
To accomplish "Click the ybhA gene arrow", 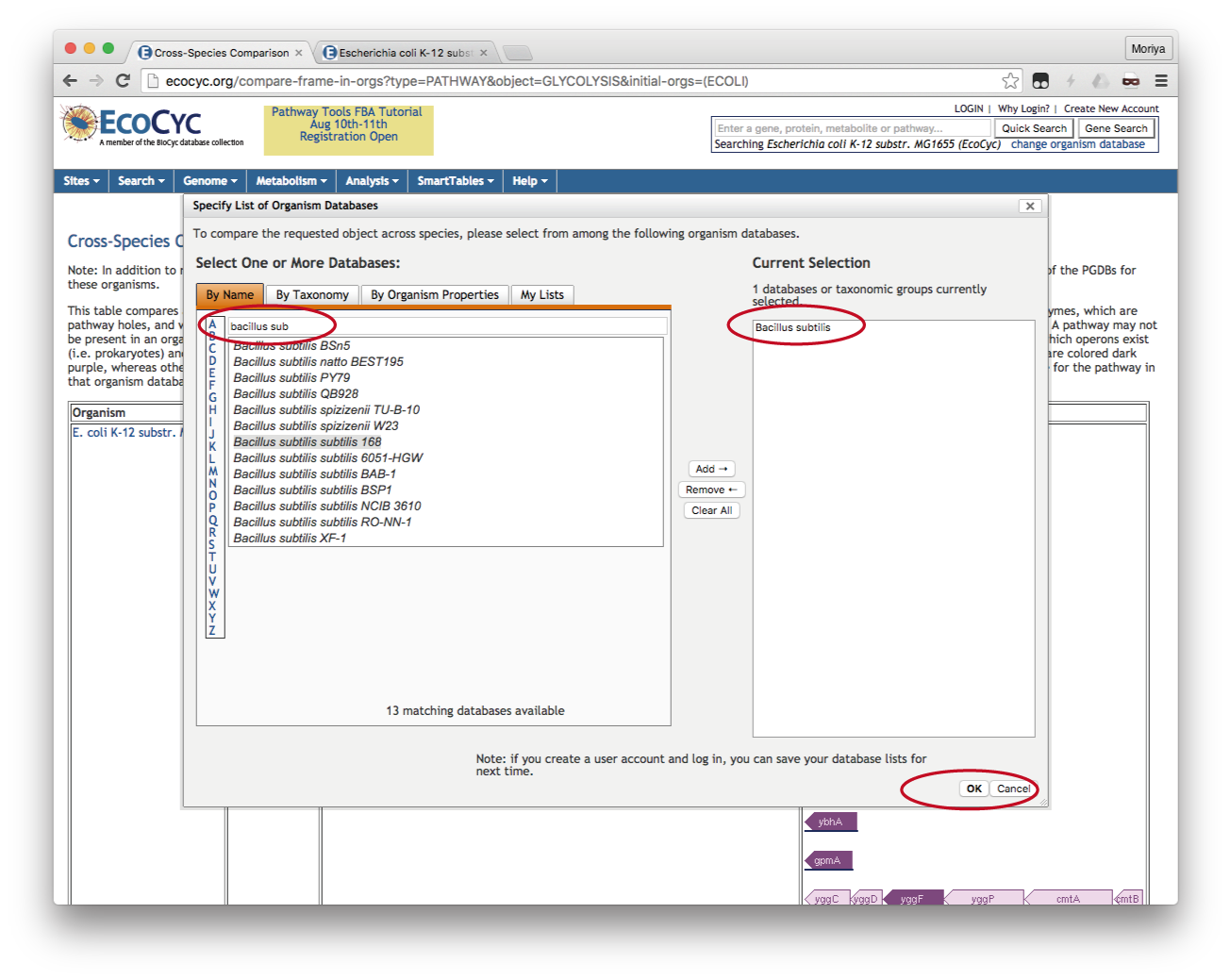I will click(830, 822).
